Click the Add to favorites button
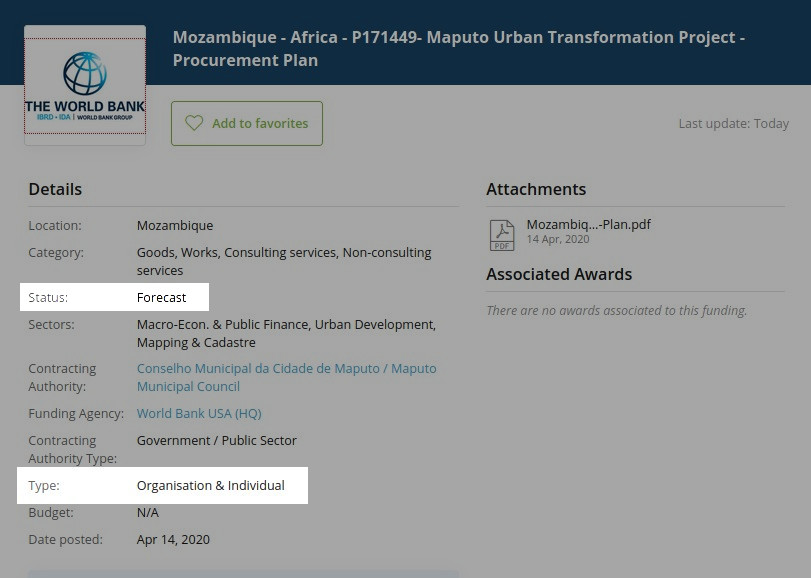Image resolution: width=811 pixels, height=578 pixels. [247, 123]
